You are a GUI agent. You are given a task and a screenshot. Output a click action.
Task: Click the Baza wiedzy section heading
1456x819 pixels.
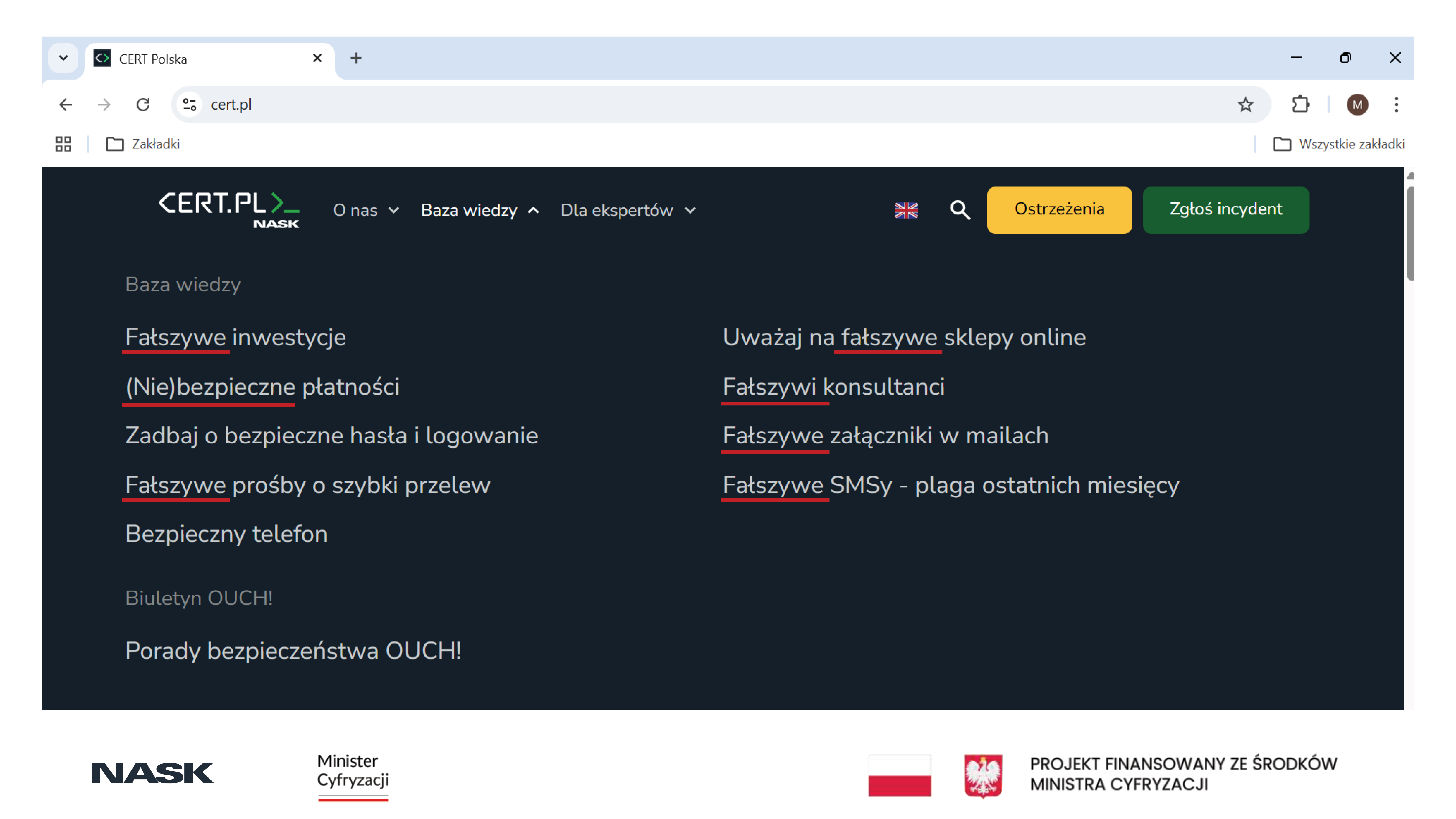pos(183,284)
